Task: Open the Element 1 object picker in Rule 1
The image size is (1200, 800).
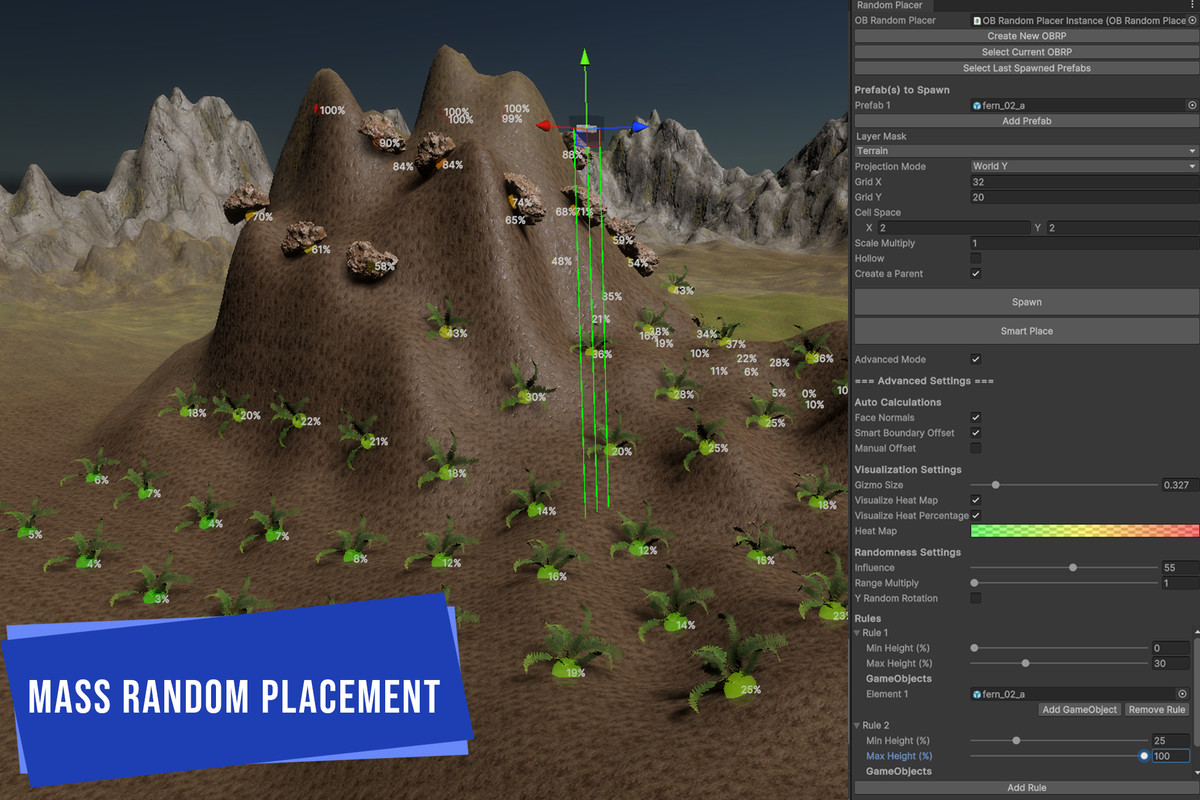Action: click(x=1182, y=694)
